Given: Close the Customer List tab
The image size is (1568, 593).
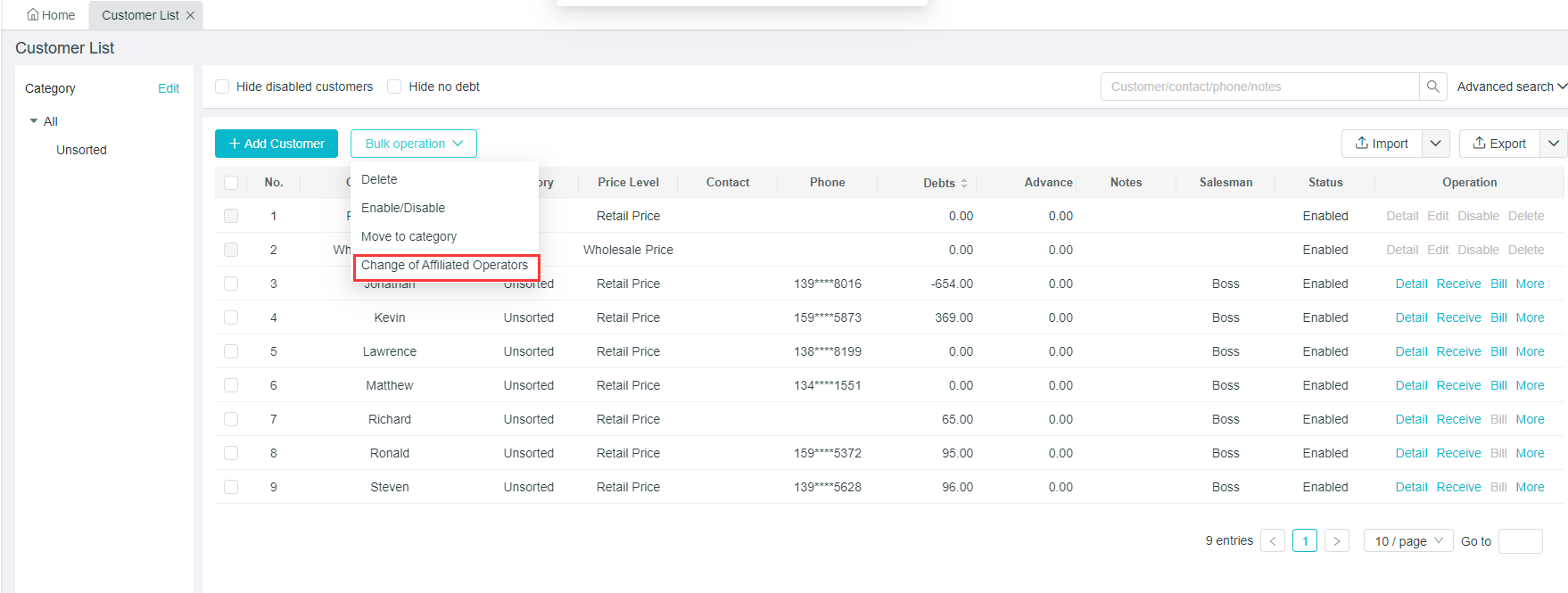Looking at the screenshot, I should click(x=190, y=15).
